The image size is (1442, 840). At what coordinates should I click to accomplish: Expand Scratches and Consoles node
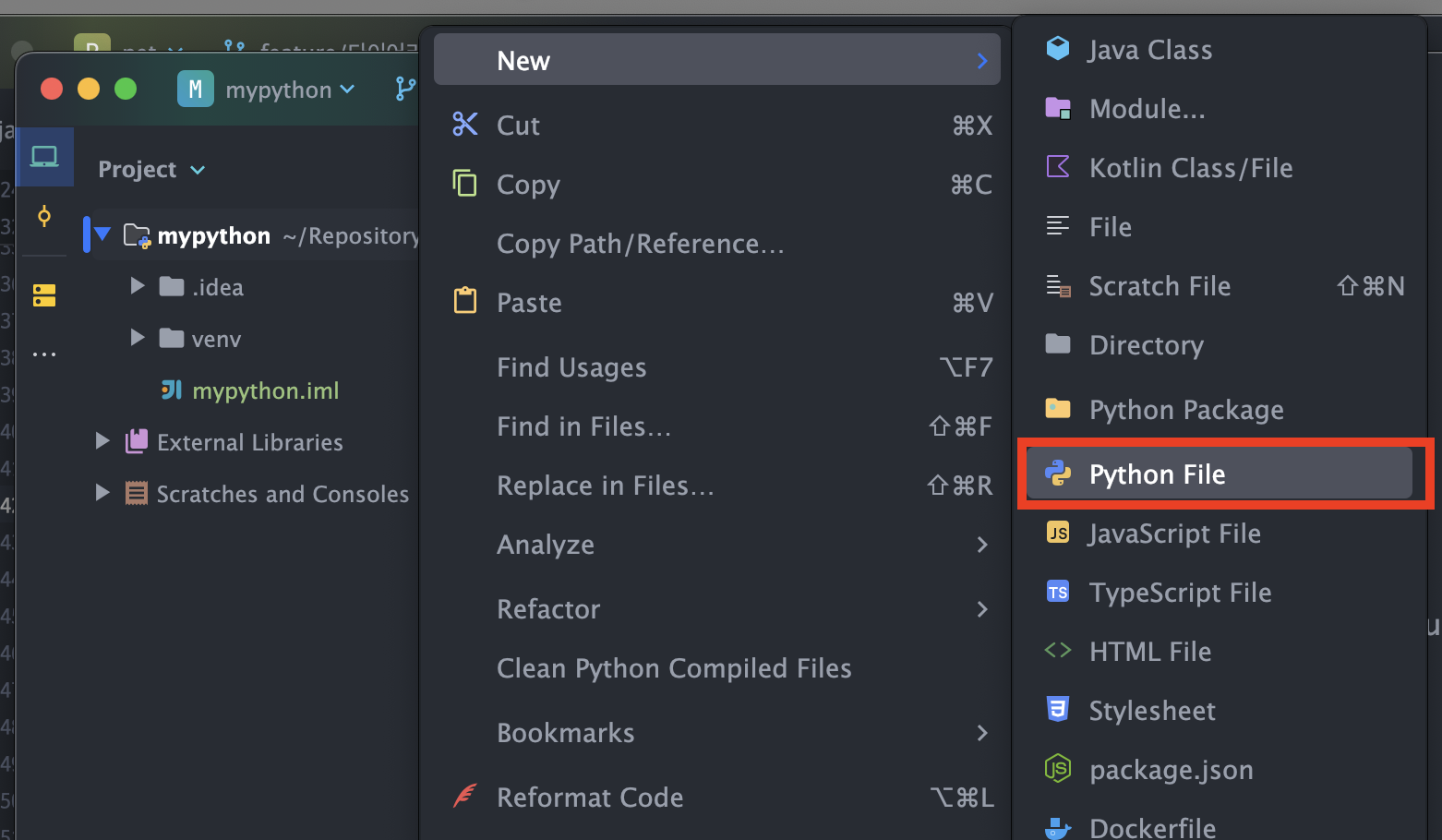[102, 493]
